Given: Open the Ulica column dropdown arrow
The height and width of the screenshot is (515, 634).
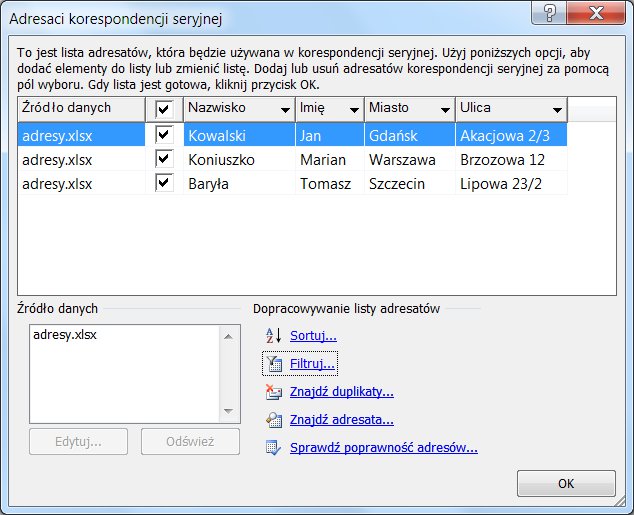Looking at the screenshot, I should tap(555, 109).
